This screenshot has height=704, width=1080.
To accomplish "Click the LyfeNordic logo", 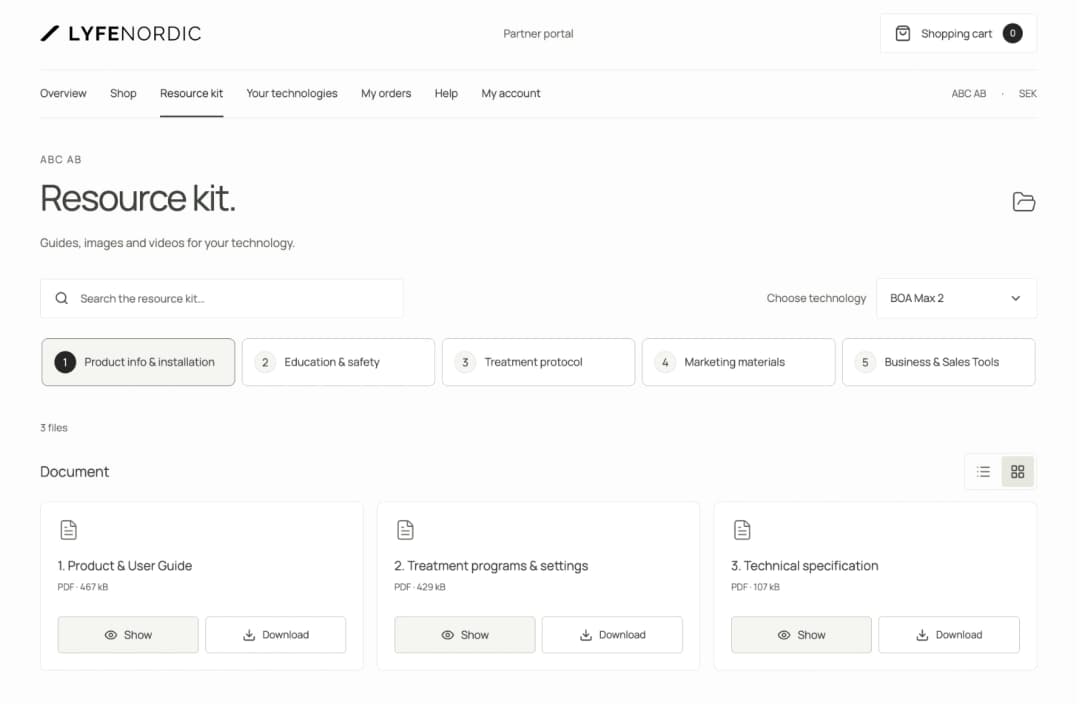I will (121, 33).
